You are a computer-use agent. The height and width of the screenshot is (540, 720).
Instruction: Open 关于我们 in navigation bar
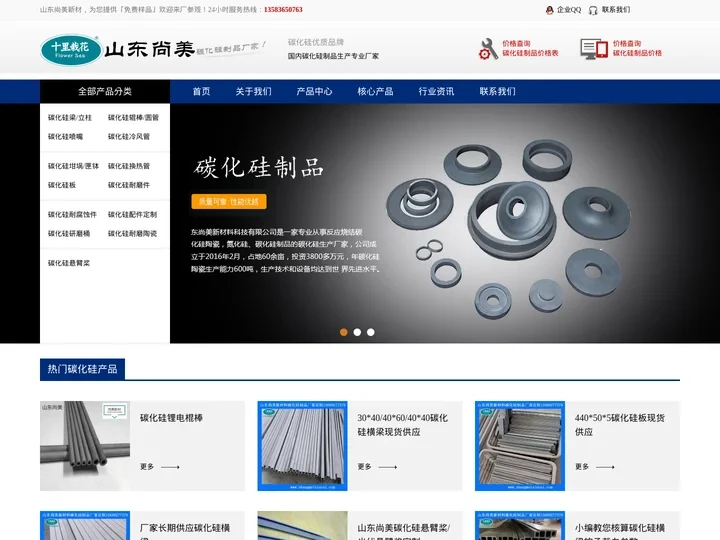253,91
